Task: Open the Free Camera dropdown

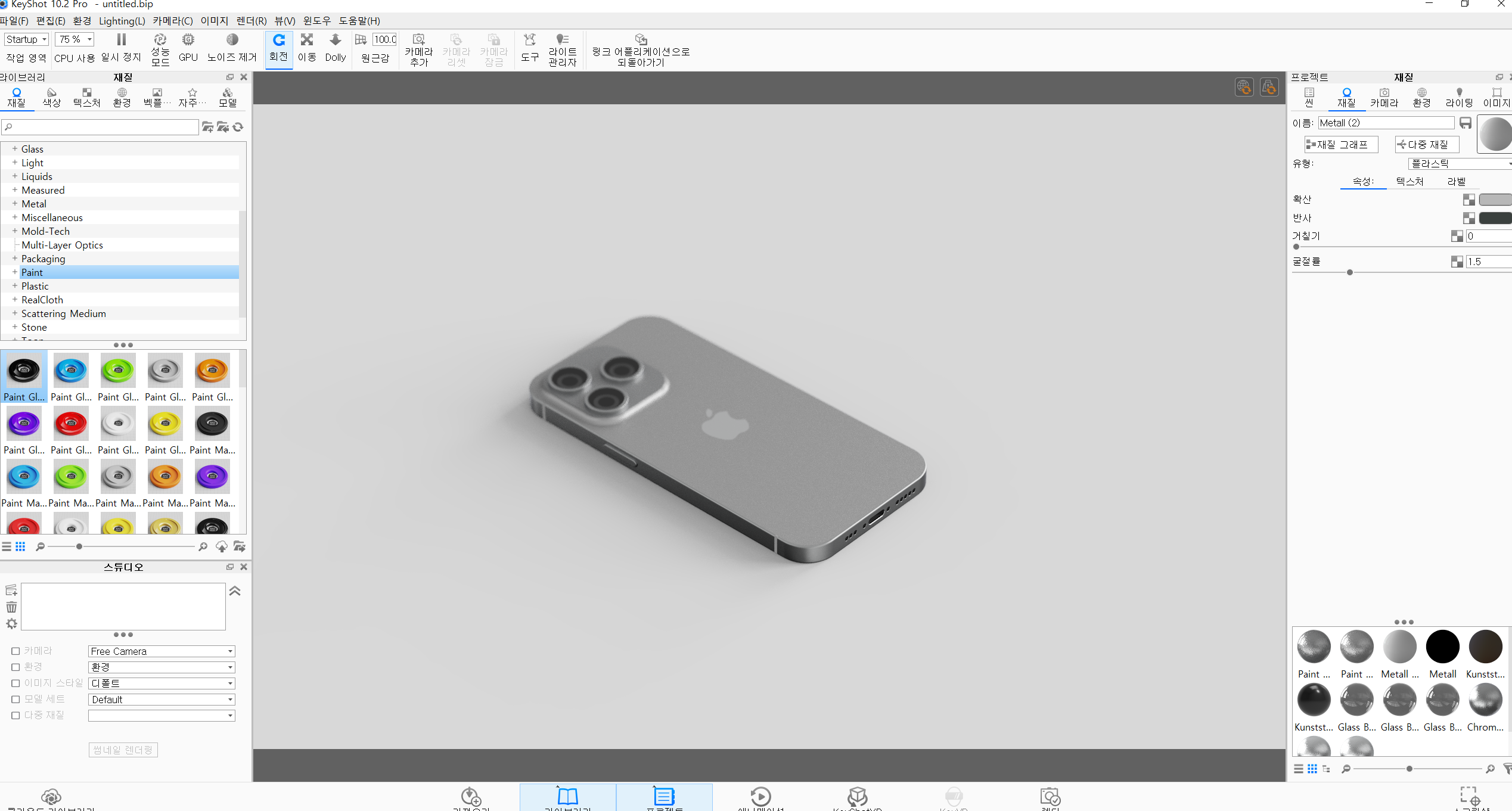Action: [x=162, y=651]
